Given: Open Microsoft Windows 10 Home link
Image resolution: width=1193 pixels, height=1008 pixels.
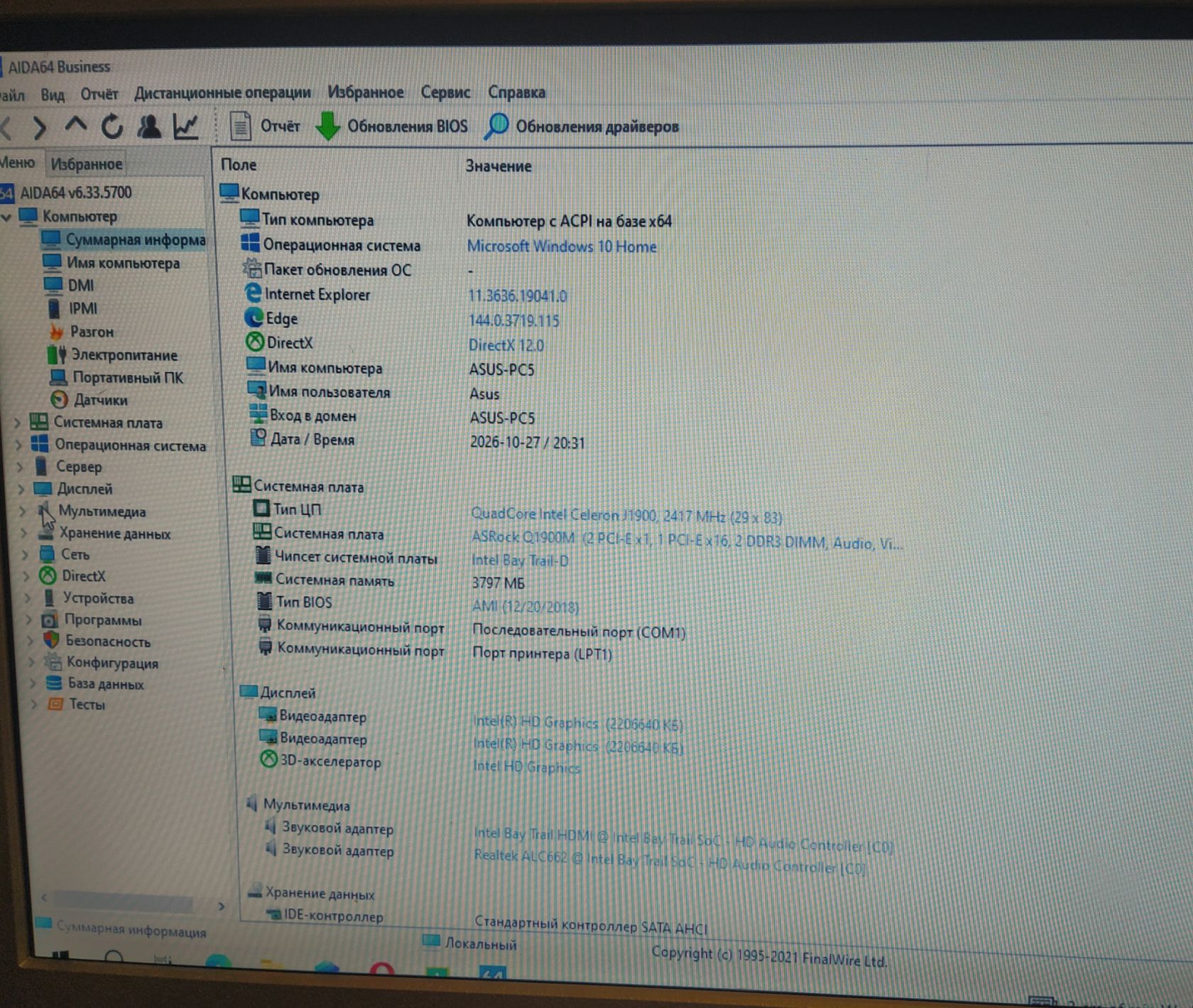Looking at the screenshot, I should pos(562,246).
